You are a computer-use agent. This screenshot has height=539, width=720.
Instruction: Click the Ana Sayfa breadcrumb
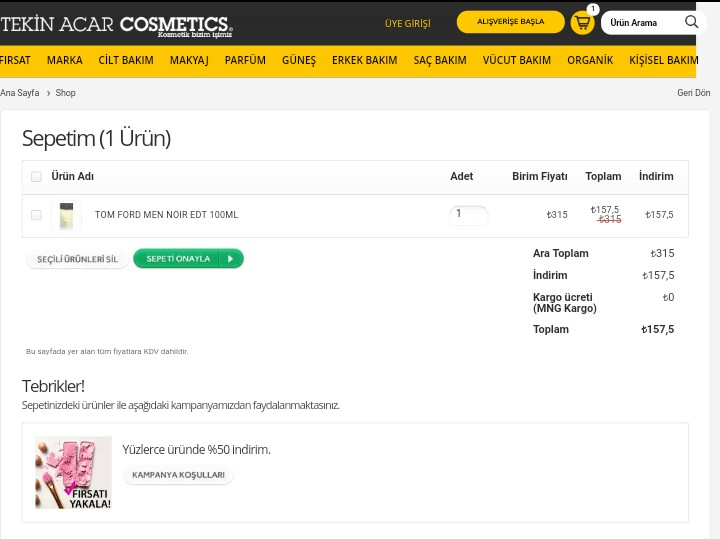click(20, 93)
